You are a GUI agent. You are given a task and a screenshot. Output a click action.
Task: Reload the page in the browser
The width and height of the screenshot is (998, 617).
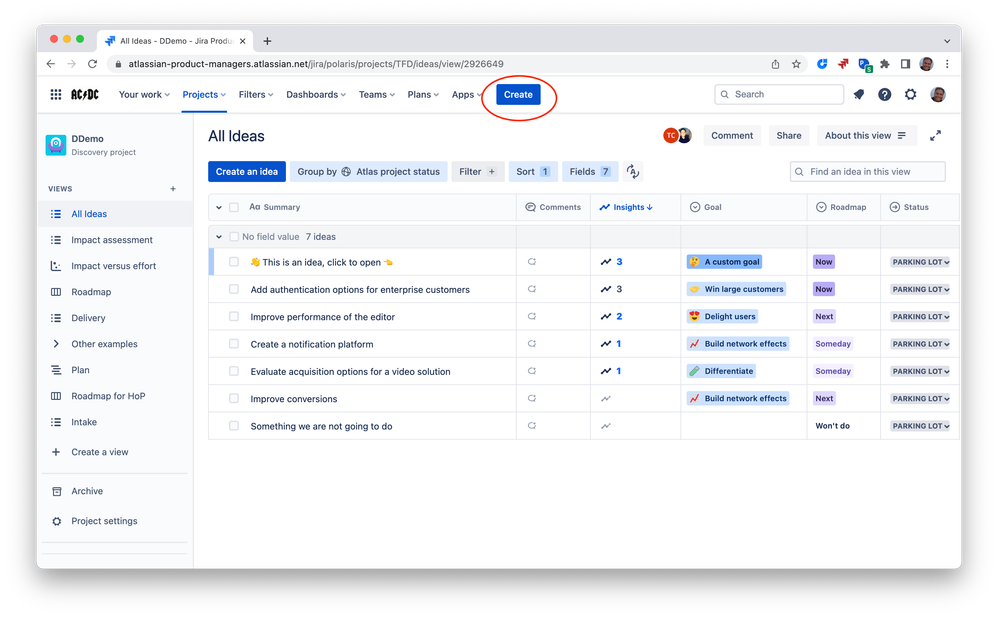(92, 64)
